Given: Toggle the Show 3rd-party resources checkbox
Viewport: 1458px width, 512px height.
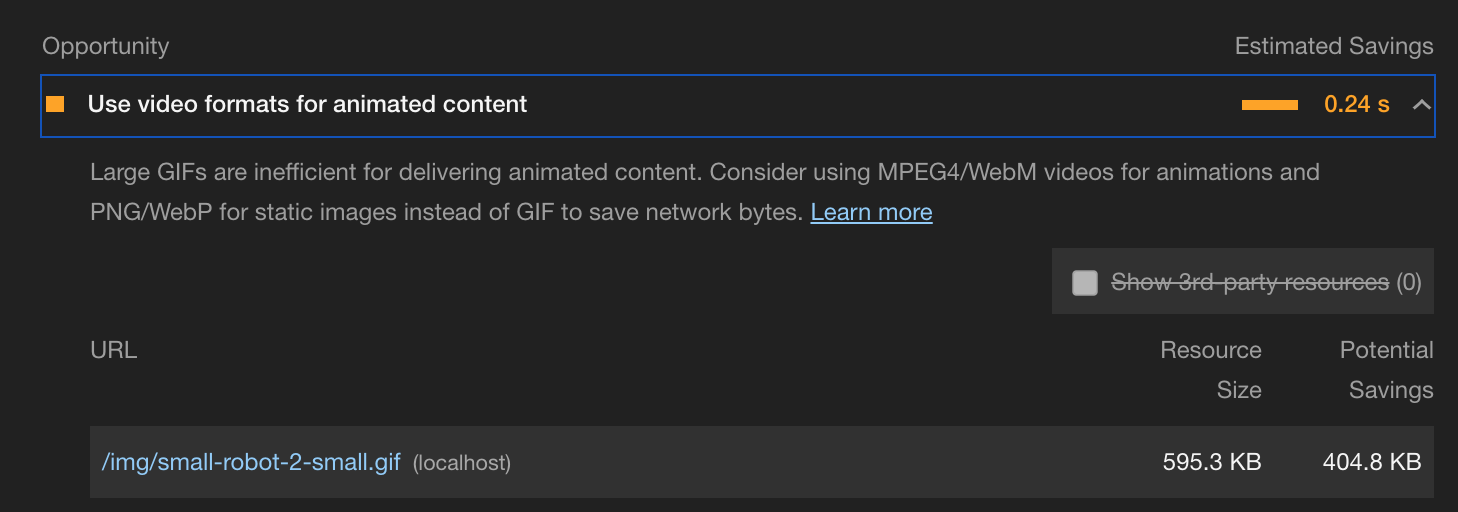Looking at the screenshot, I should pos(1085,283).
